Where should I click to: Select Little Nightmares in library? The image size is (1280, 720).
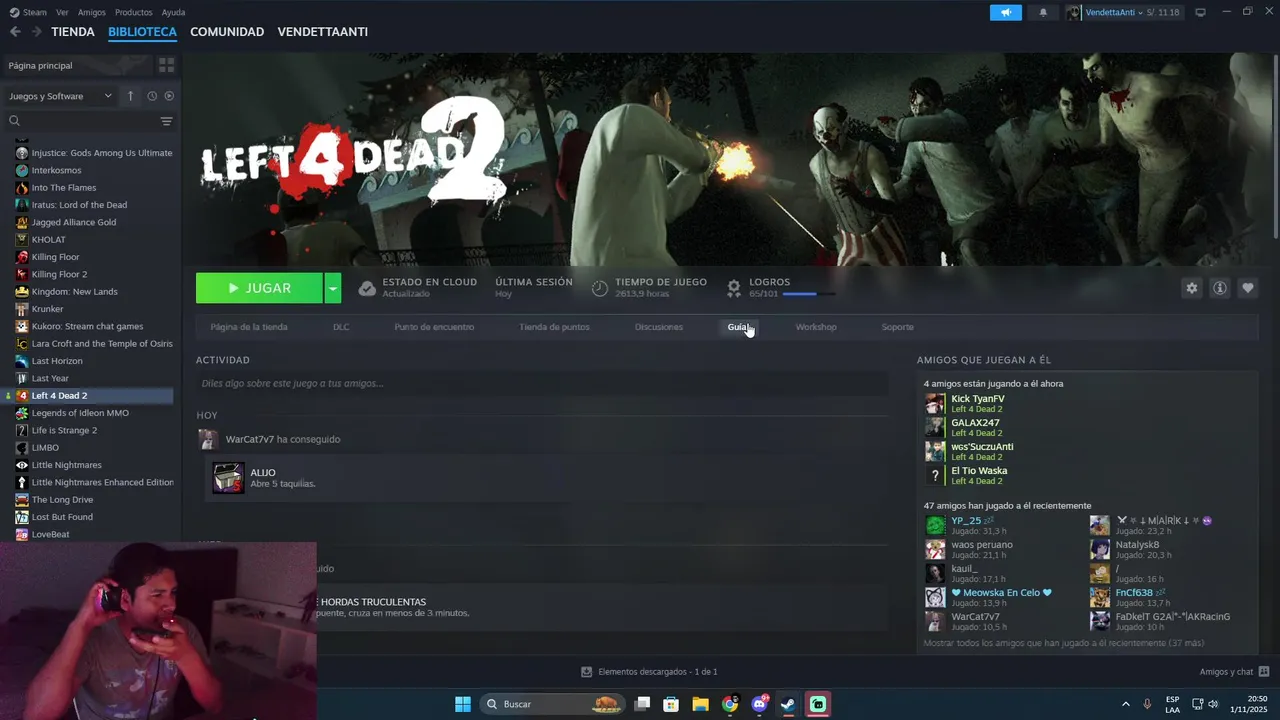(66, 465)
